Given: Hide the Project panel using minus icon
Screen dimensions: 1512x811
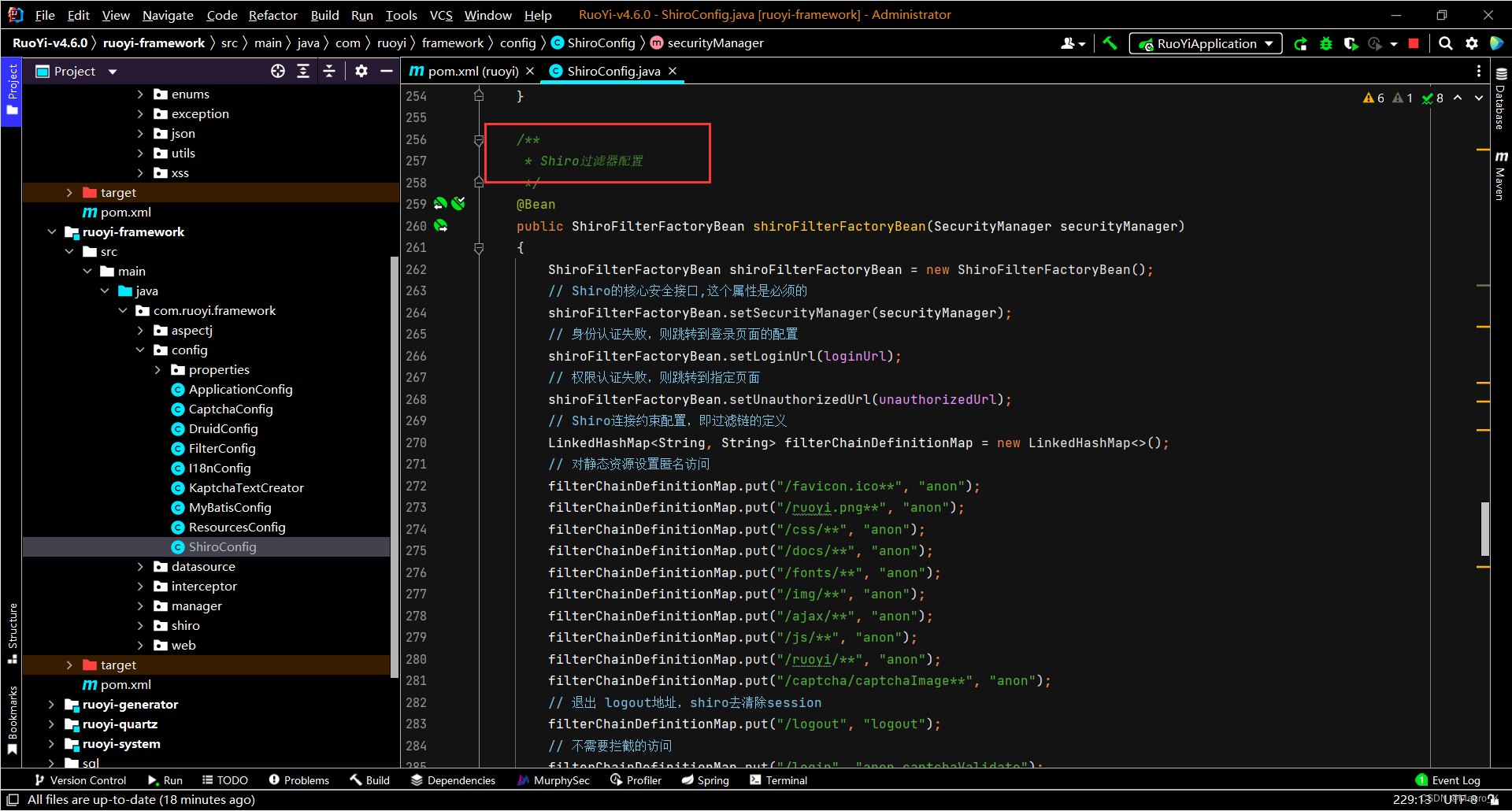Looking at the screenshot, I should point(387,71).
